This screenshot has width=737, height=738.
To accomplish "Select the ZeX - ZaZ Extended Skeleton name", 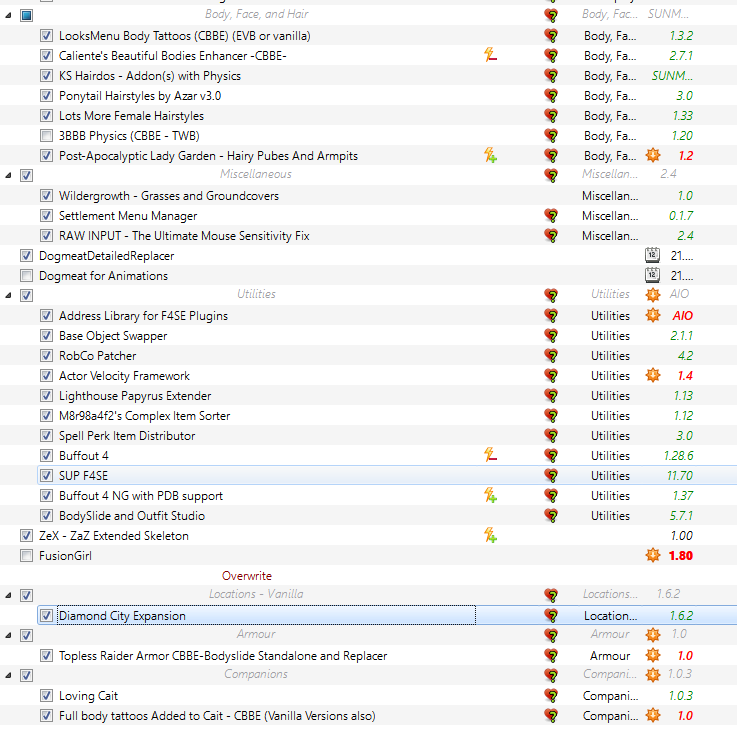I will [x=114, y=536].
